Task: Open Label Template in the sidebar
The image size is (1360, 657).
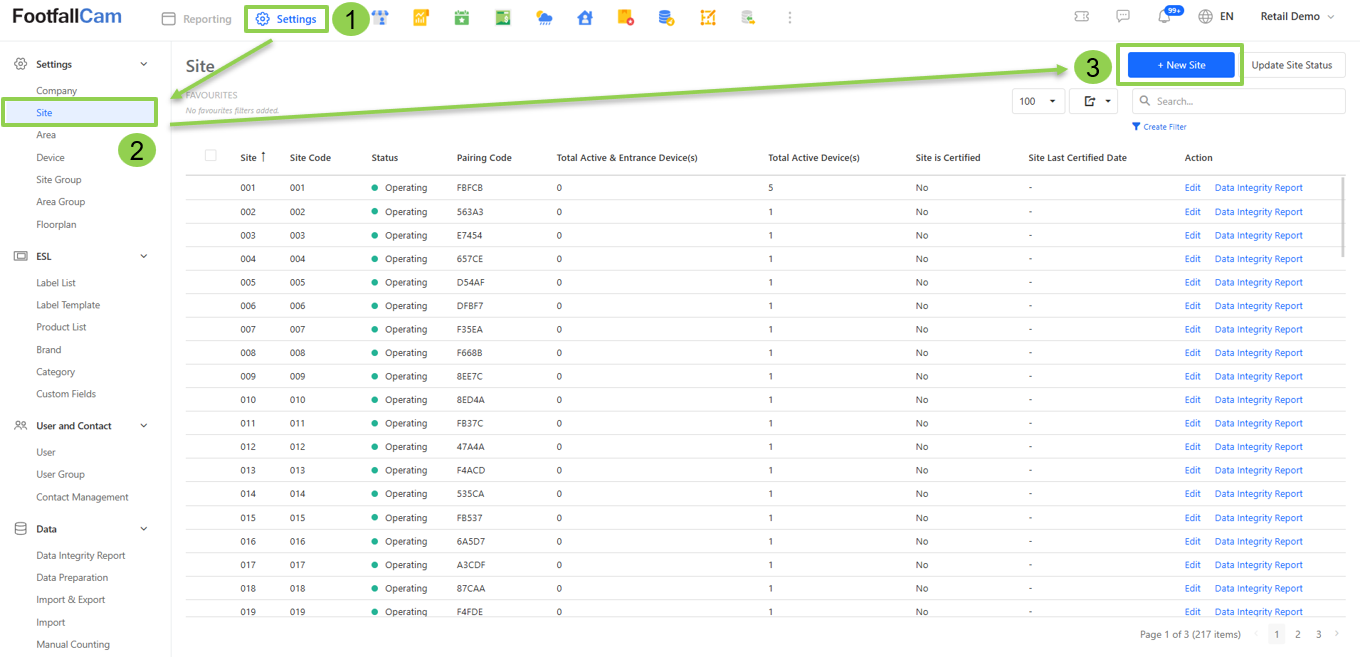Action: [68, 305]
